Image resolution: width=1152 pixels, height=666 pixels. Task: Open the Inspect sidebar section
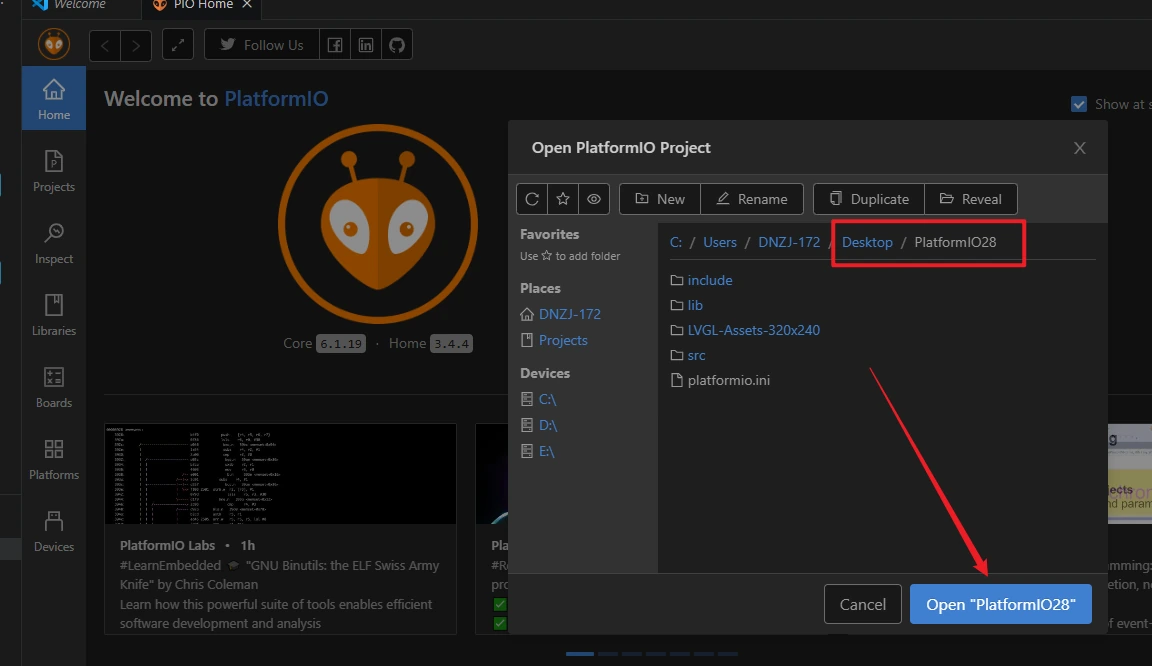[x=54, y=243]
